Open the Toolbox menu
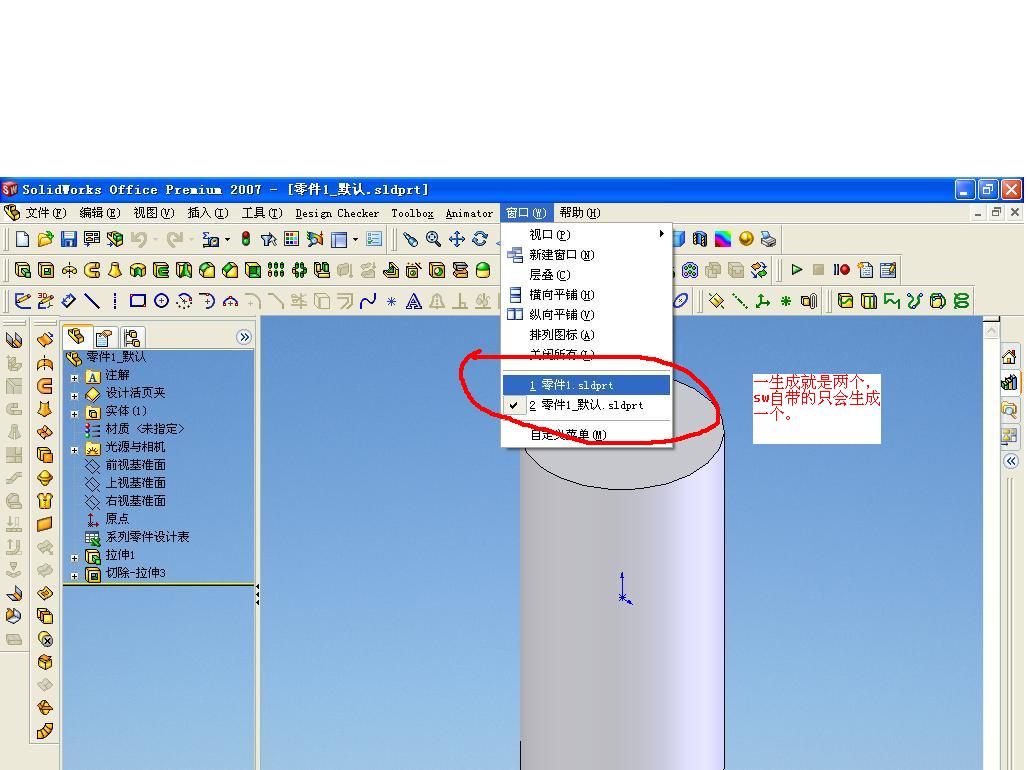This screenshot has height=770, width=1028. [412, 213]
